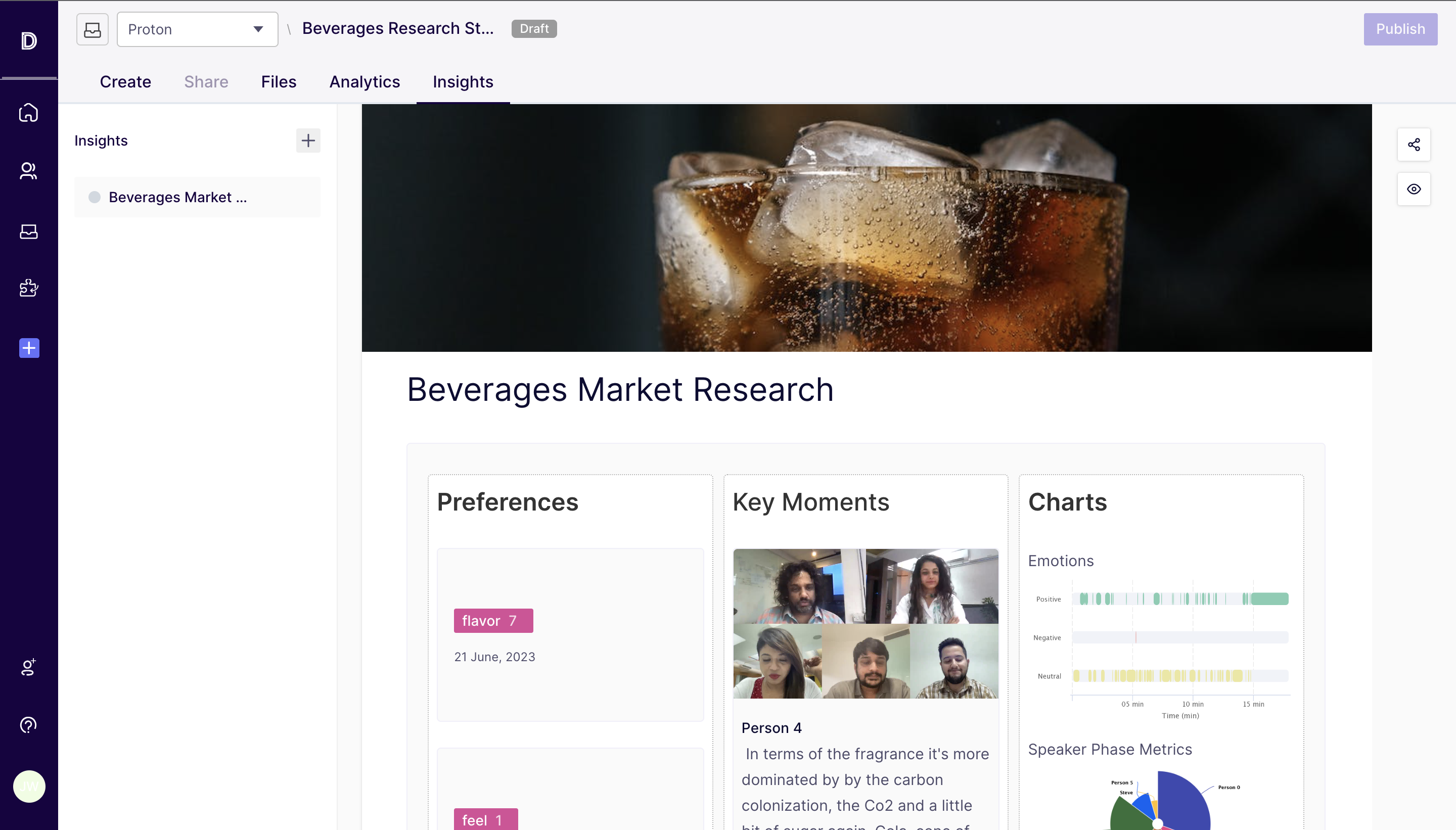The width and height of the screenshot is (1456, 830).
Task: Switch to the Analytics tab
Action: 365,81
